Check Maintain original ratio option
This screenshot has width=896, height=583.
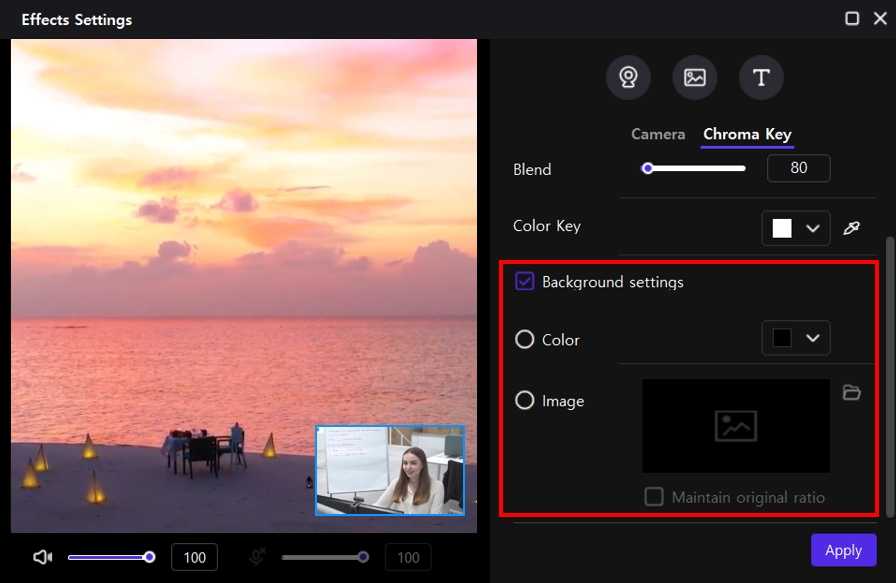pyautogui.click(x=654, y=497)
